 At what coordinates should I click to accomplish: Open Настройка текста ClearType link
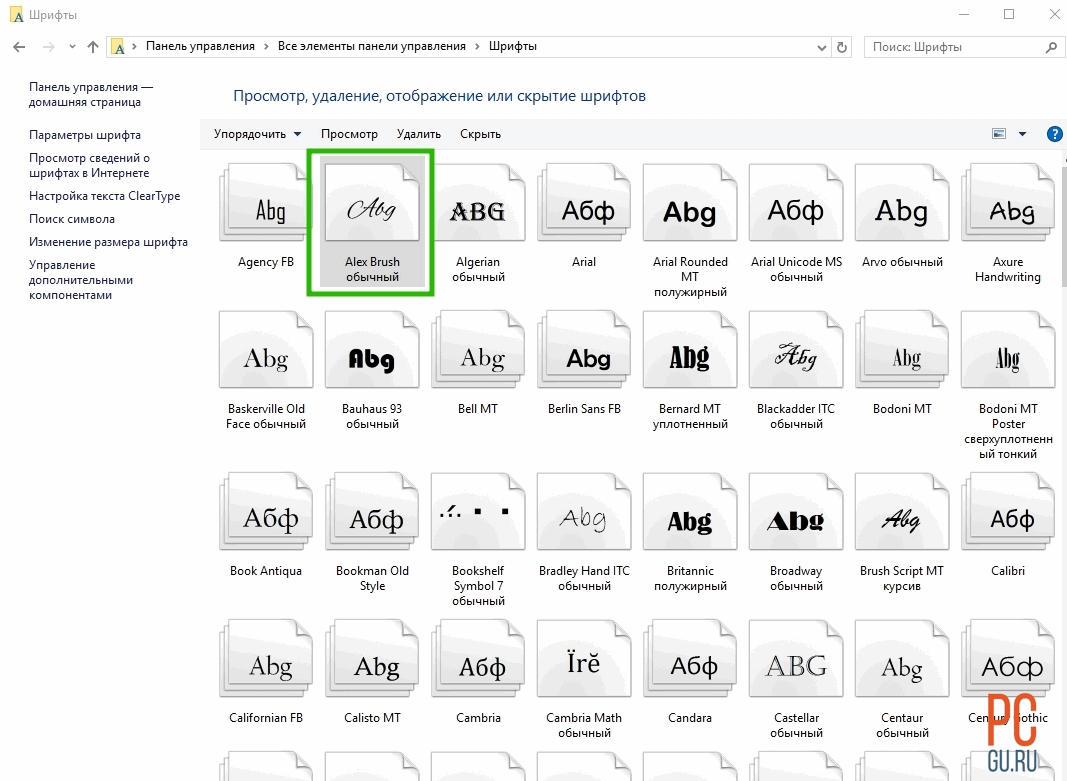click(104, 196)
